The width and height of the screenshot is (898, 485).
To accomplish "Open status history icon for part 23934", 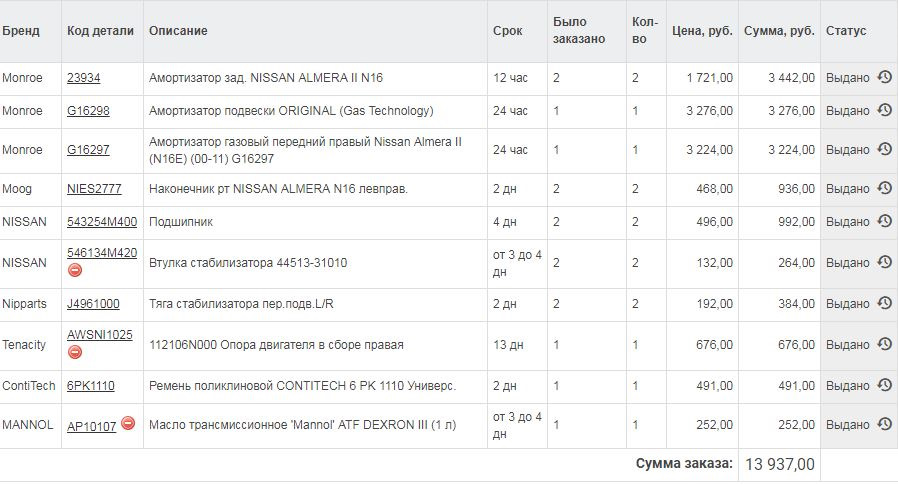I will point(885,77).
